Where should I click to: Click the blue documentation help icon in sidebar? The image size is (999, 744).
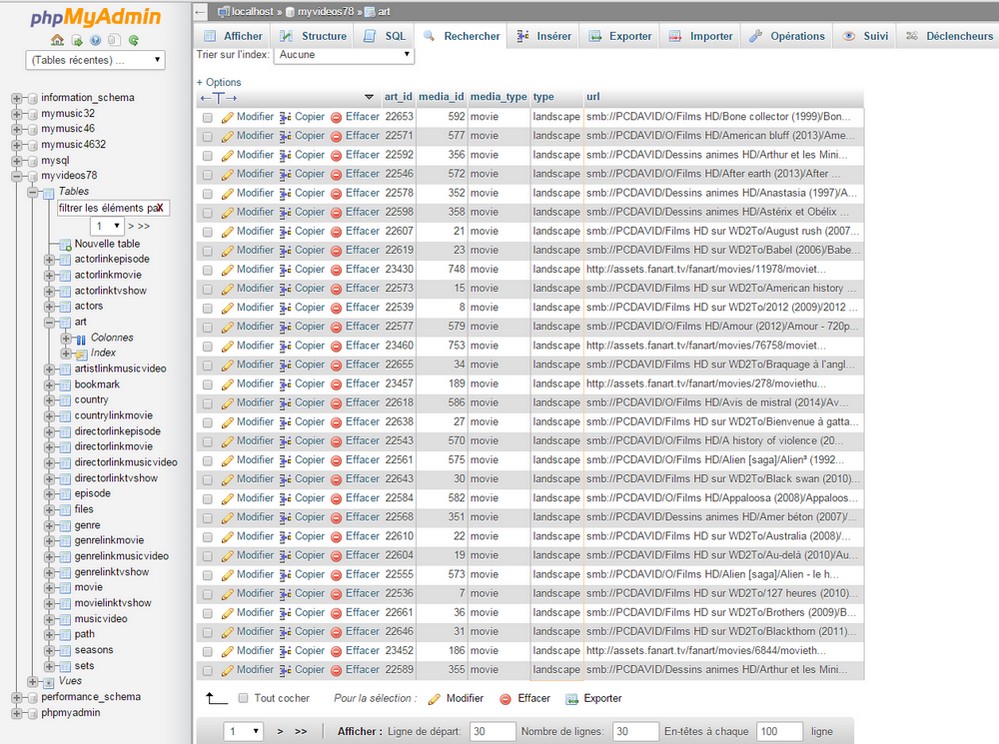(x=95, y=41)
